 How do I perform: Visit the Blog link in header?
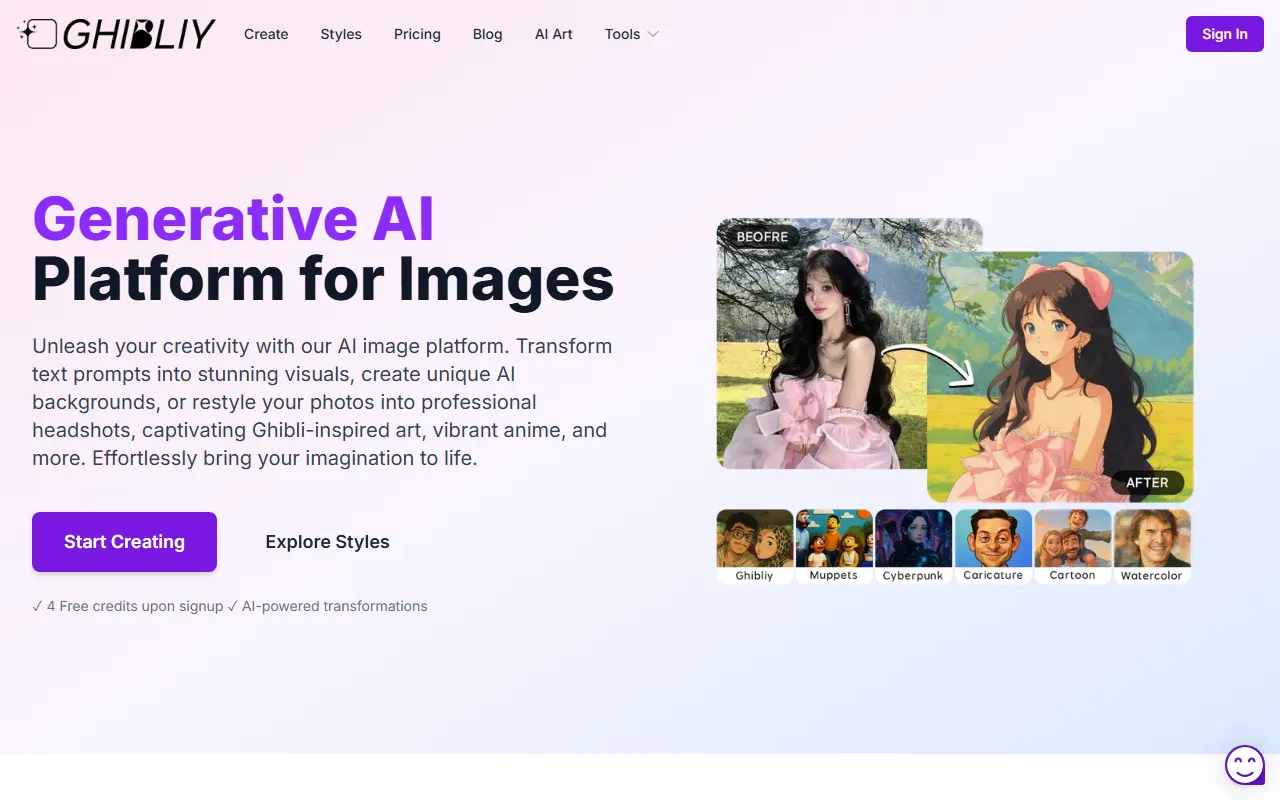487,34
